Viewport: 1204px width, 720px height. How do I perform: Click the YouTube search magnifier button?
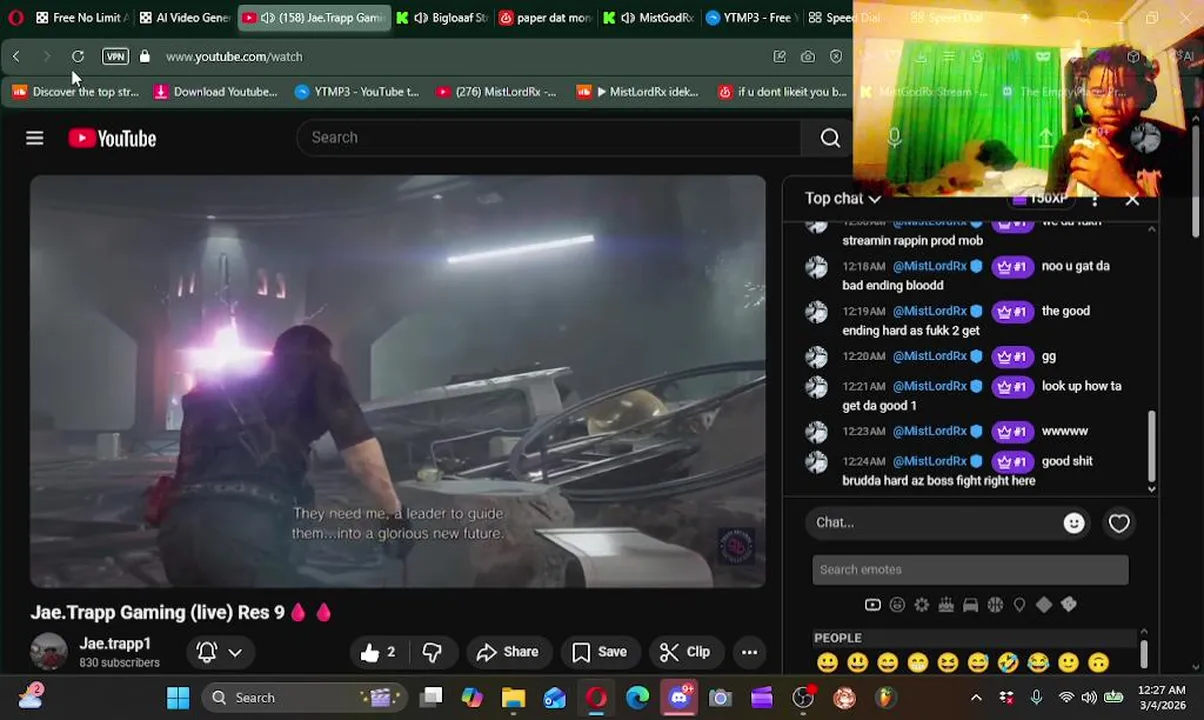[x=830, y=138]
